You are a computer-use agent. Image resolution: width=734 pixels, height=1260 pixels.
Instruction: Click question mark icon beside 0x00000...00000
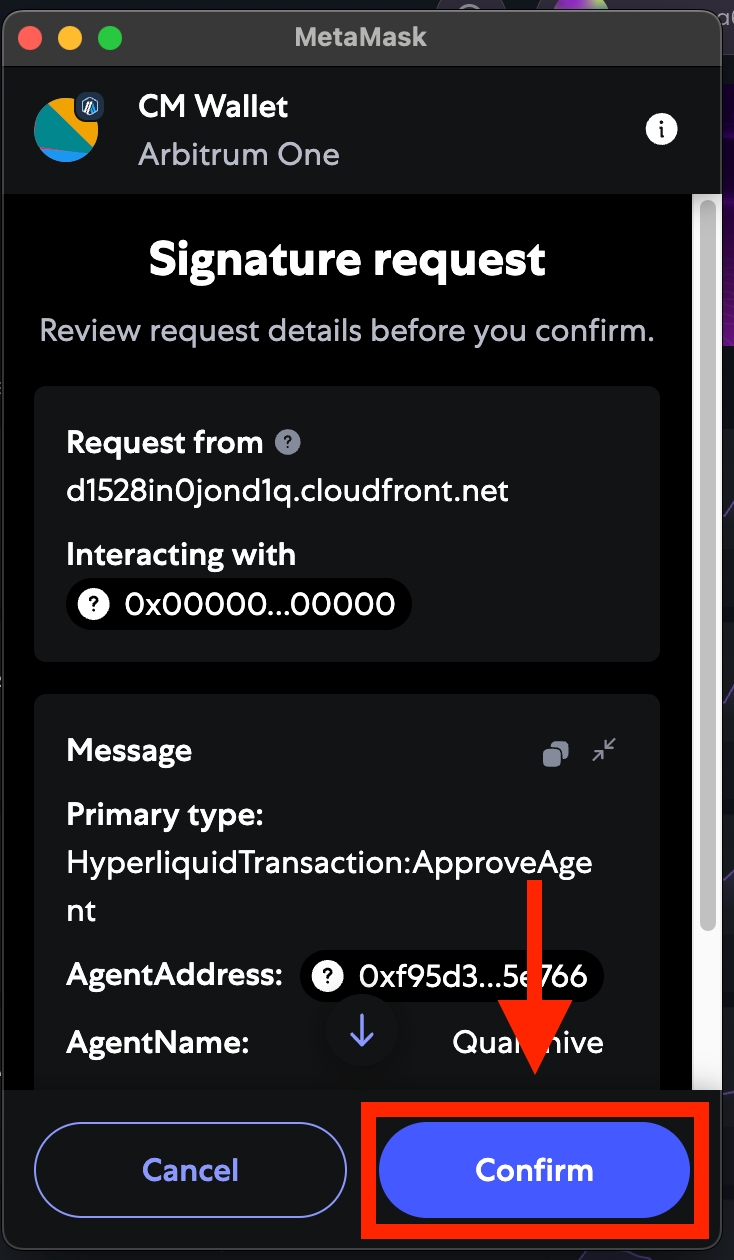pyautogui.click(x=94, y=604)
